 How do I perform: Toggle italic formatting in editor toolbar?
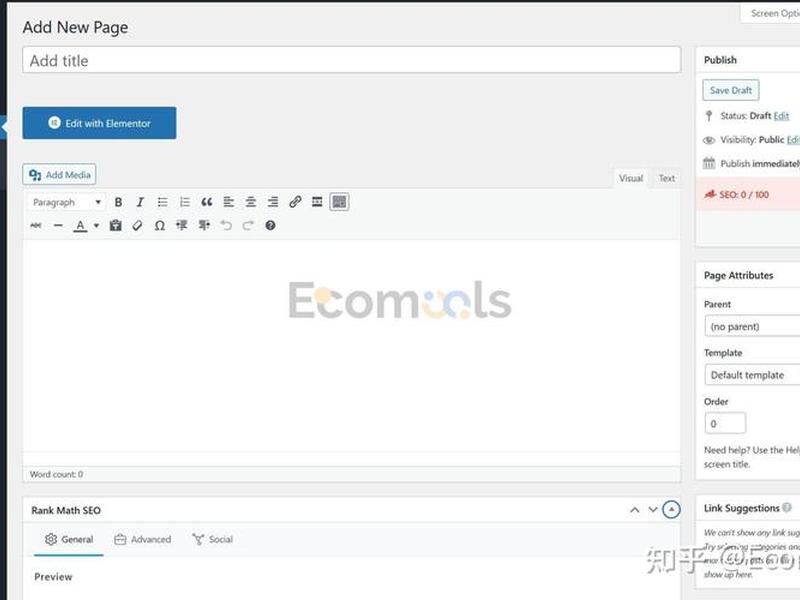coord(140,202)
